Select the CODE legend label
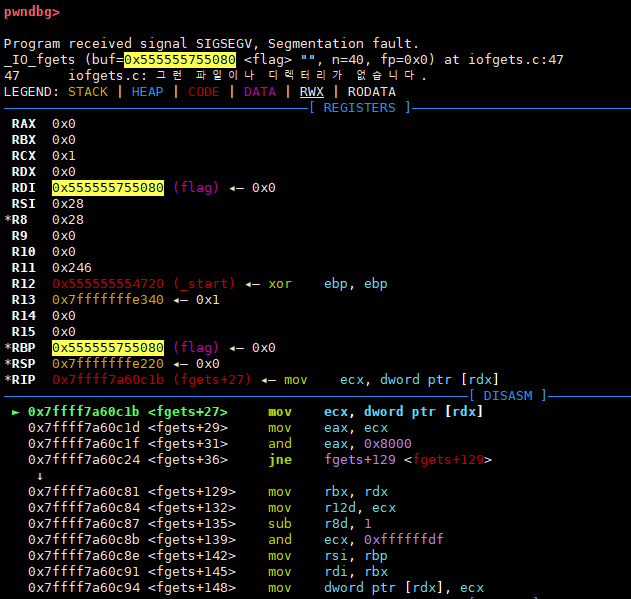The width and height of the screenshot is (631, 599). tap(204, 92)
